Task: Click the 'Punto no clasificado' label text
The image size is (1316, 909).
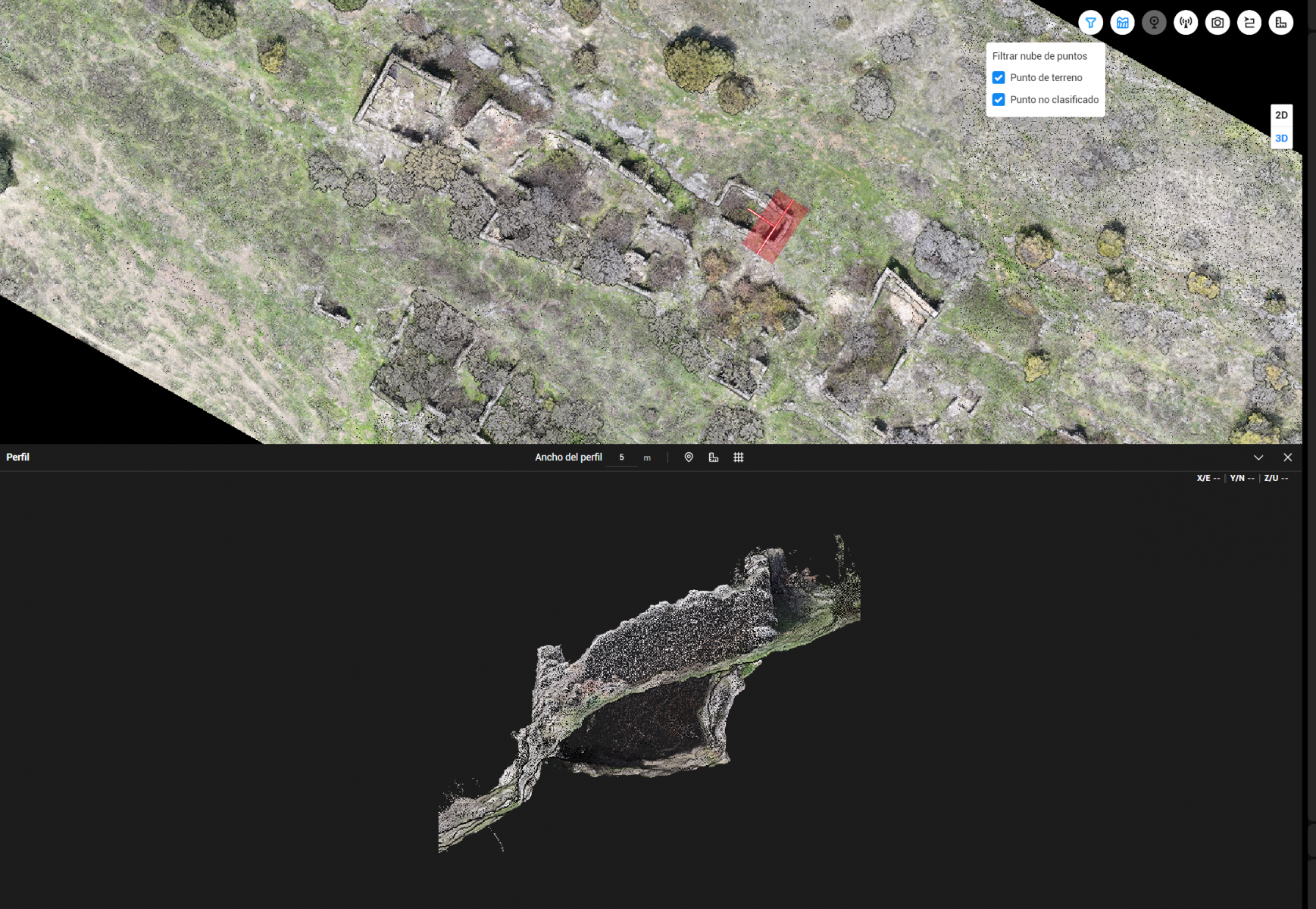Action: 1054,100
